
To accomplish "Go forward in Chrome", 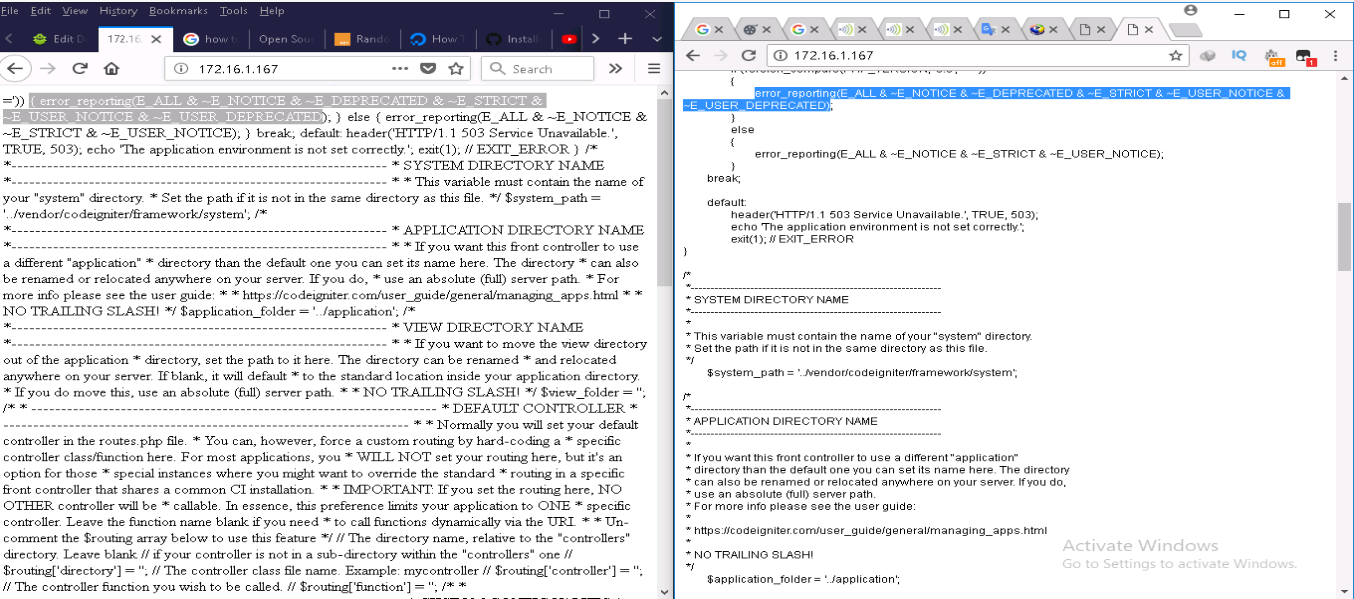I will (721, 56).
